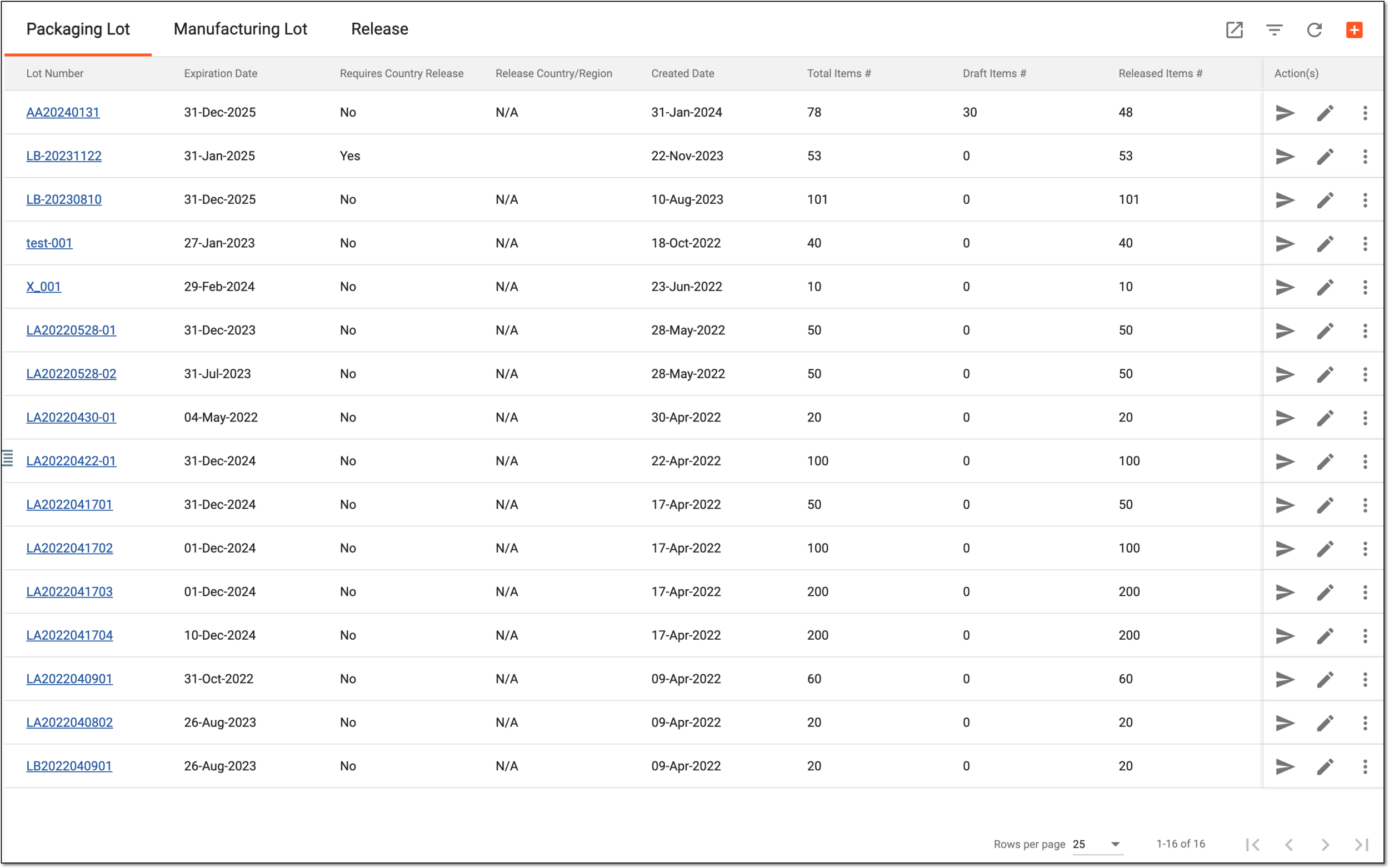Switch to the Release tab
The height and width of the screenshot is (868, 1389).
tap(379, 29)
